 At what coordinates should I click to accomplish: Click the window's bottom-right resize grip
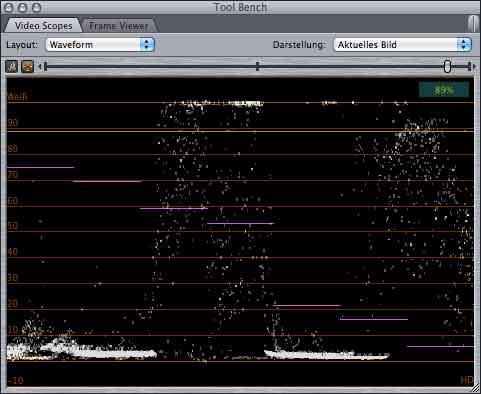pos(475,389)
